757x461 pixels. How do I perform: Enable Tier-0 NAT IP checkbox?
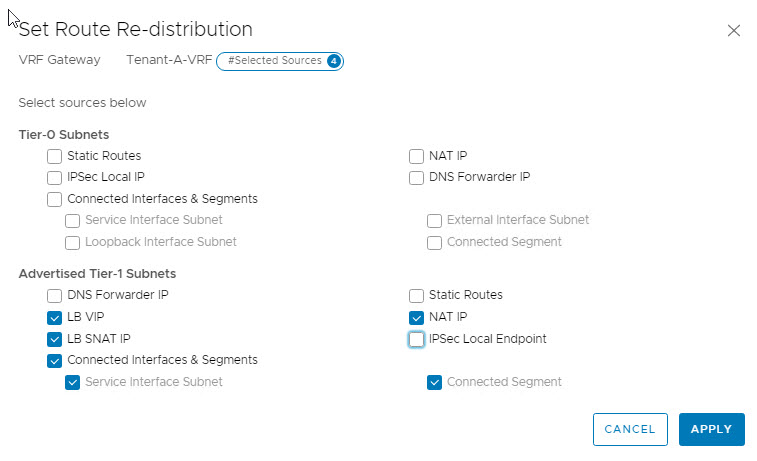click(x=416, y=156)
